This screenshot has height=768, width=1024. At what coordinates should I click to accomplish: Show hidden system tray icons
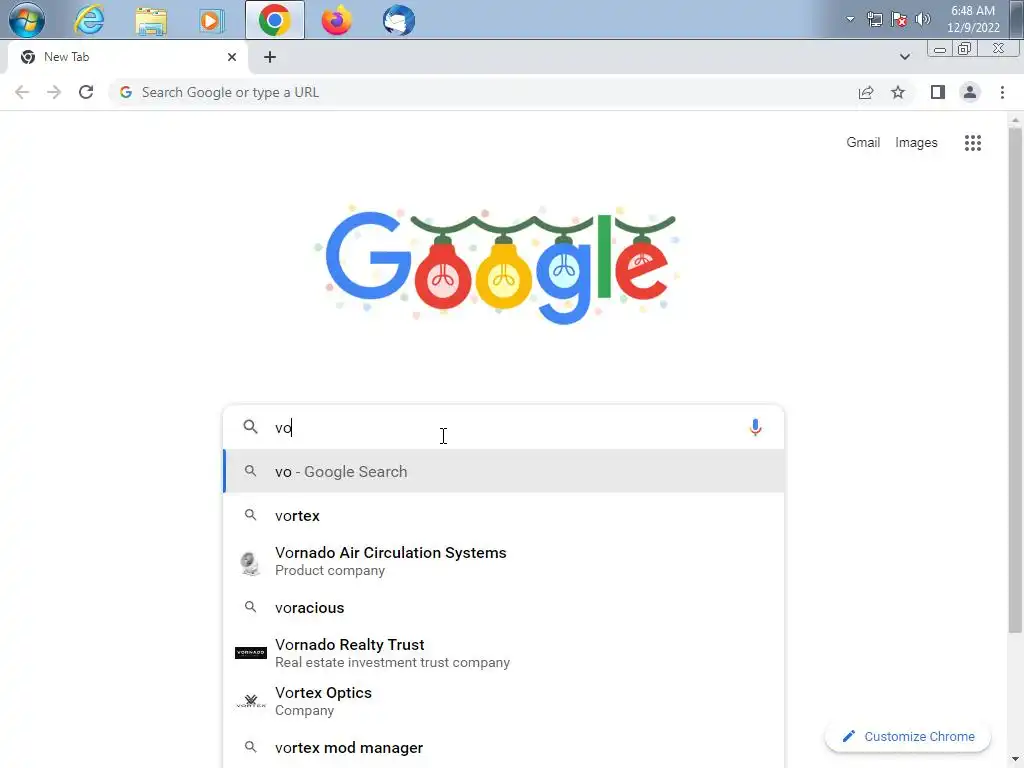coord(850,19)
